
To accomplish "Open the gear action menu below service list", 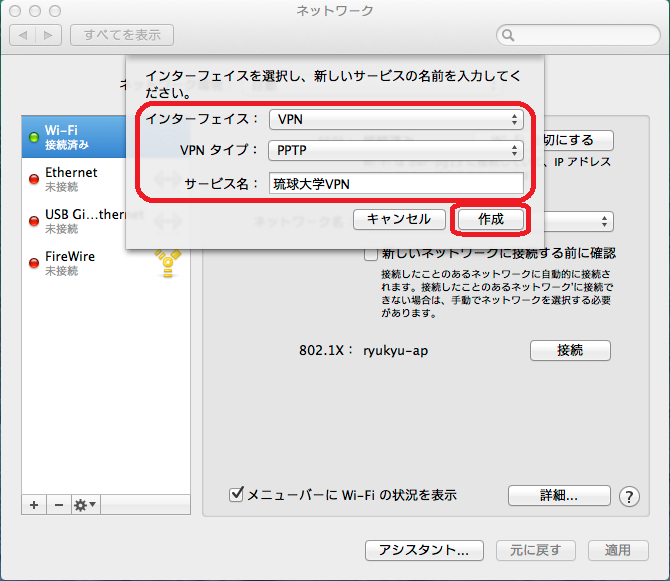I will 85,505.
